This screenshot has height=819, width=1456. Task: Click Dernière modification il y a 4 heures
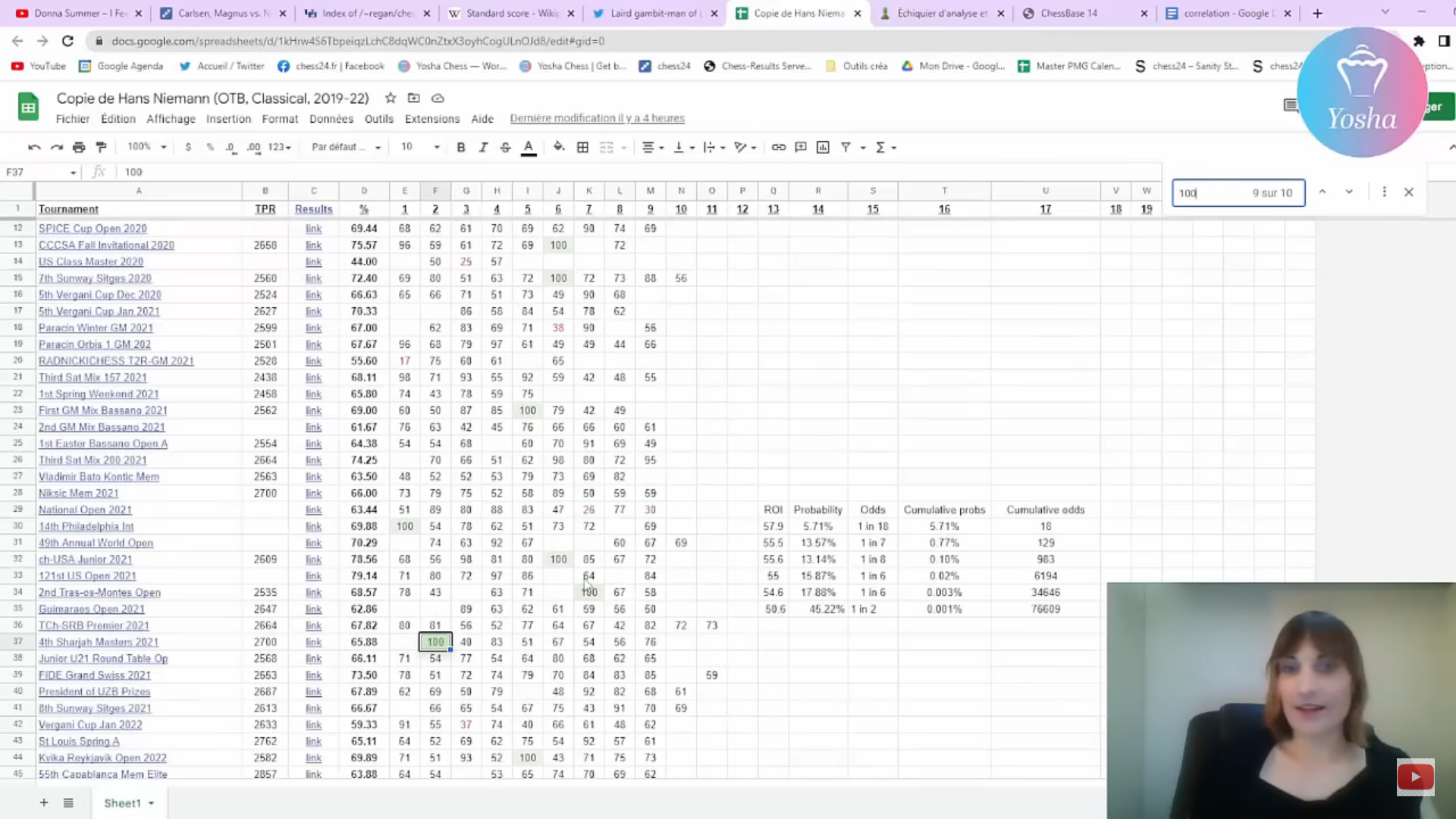[597, 118]
